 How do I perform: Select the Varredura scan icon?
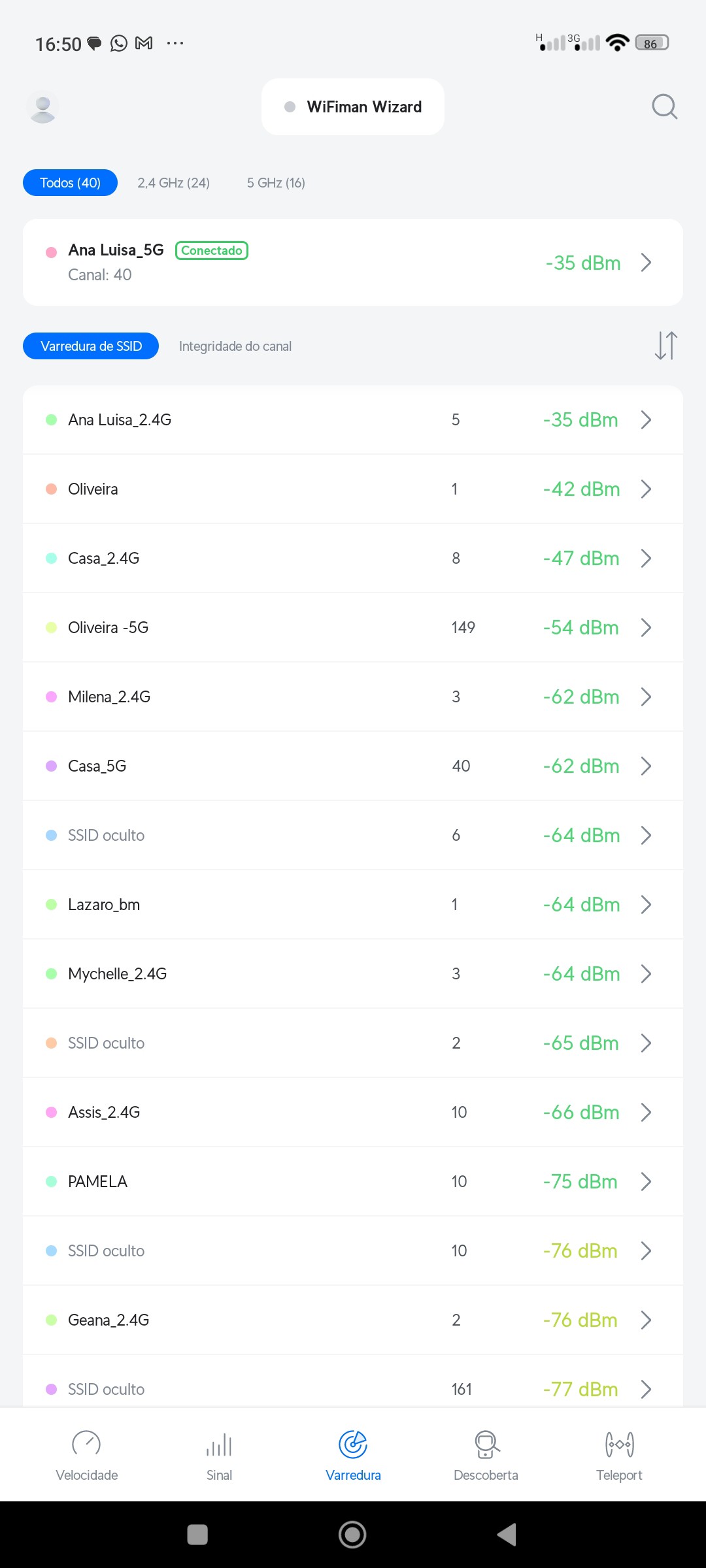tap(353, 1445)
